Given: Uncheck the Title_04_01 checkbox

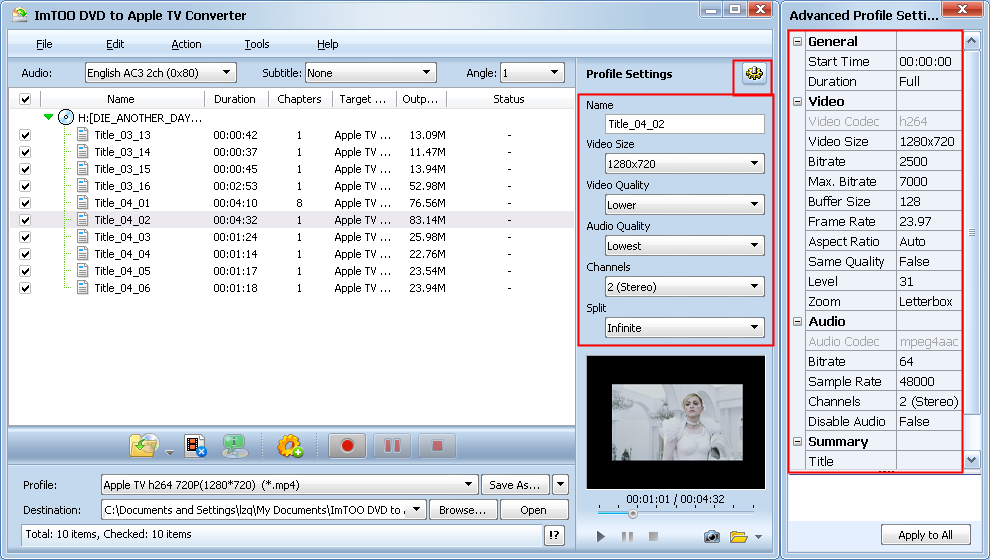Looking at the screenshot, I should [25, 203].
